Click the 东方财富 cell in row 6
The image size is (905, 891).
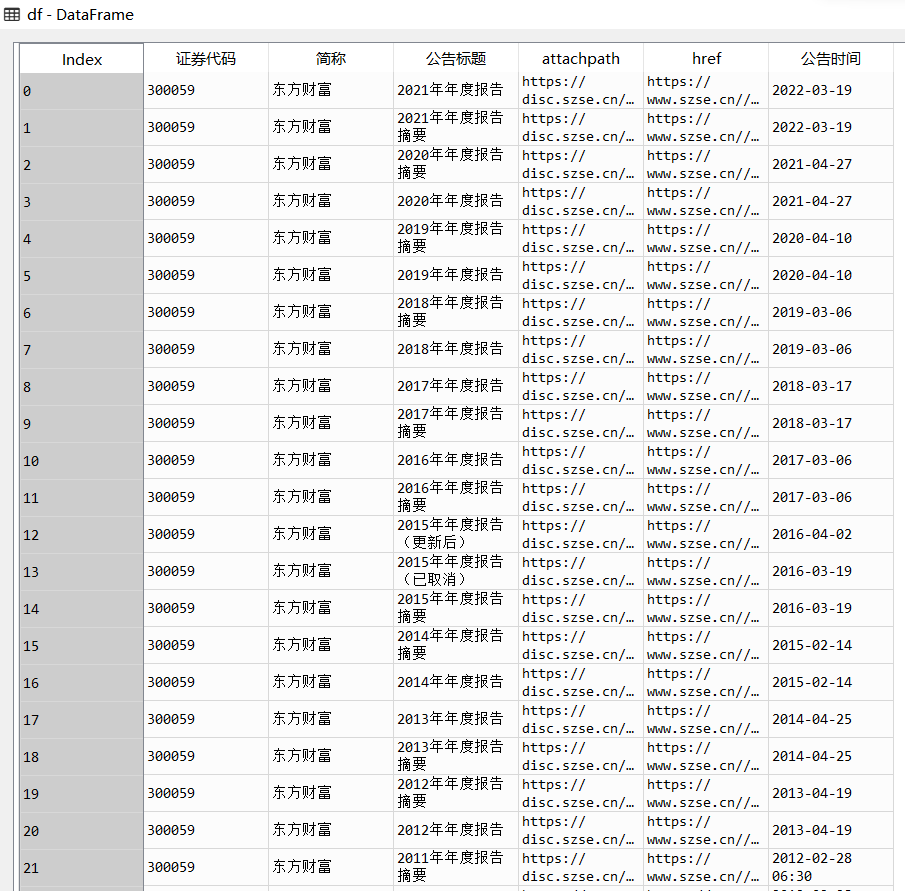pyautogui.click(x=331, y=312)
